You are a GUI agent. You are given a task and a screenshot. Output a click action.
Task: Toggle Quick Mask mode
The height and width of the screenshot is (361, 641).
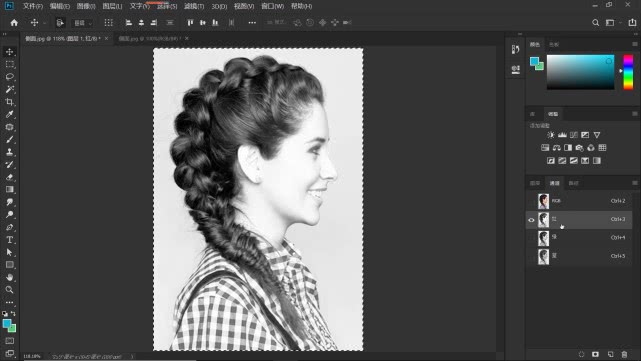coord(9,341)
